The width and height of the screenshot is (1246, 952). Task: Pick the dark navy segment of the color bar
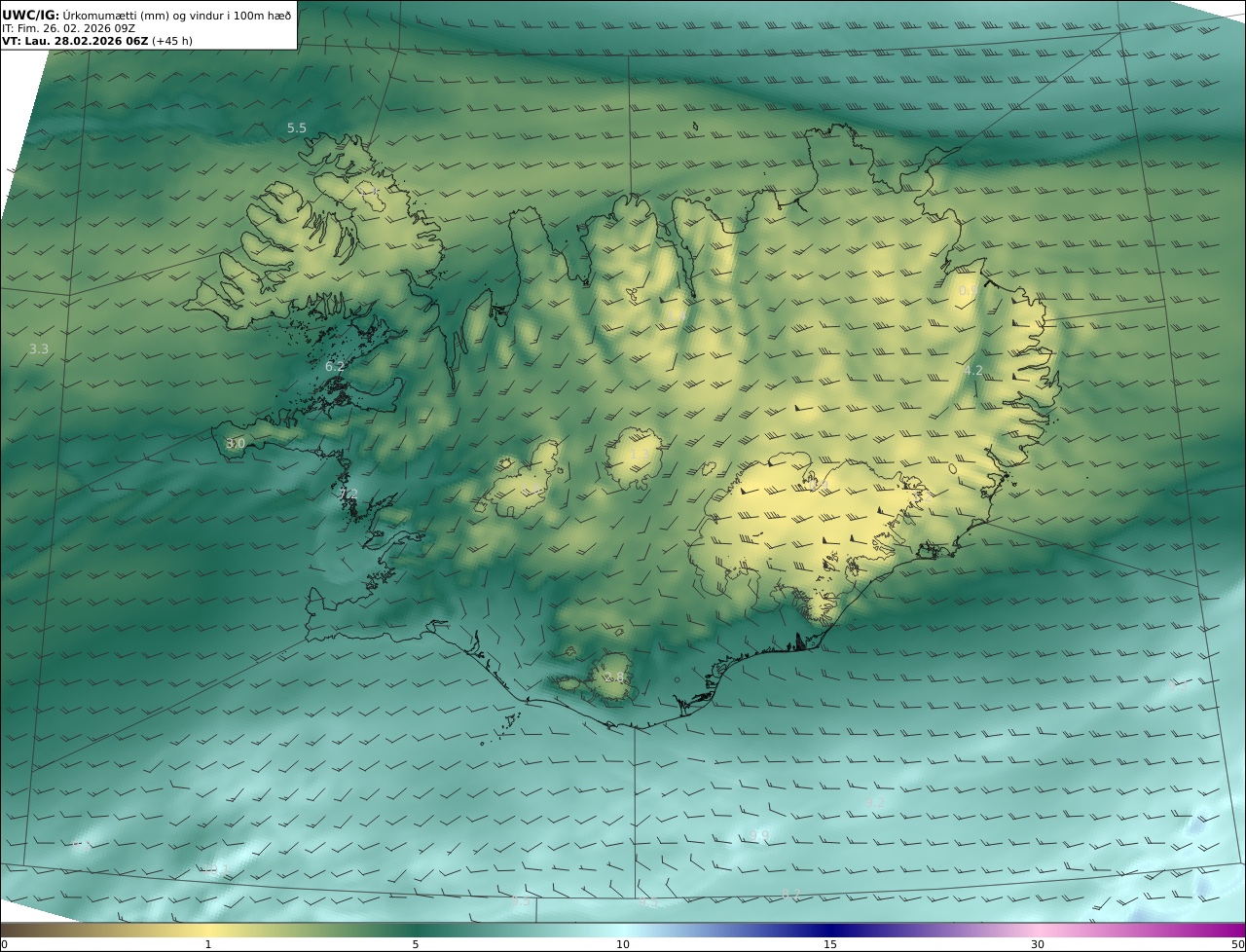click(827, 930)
